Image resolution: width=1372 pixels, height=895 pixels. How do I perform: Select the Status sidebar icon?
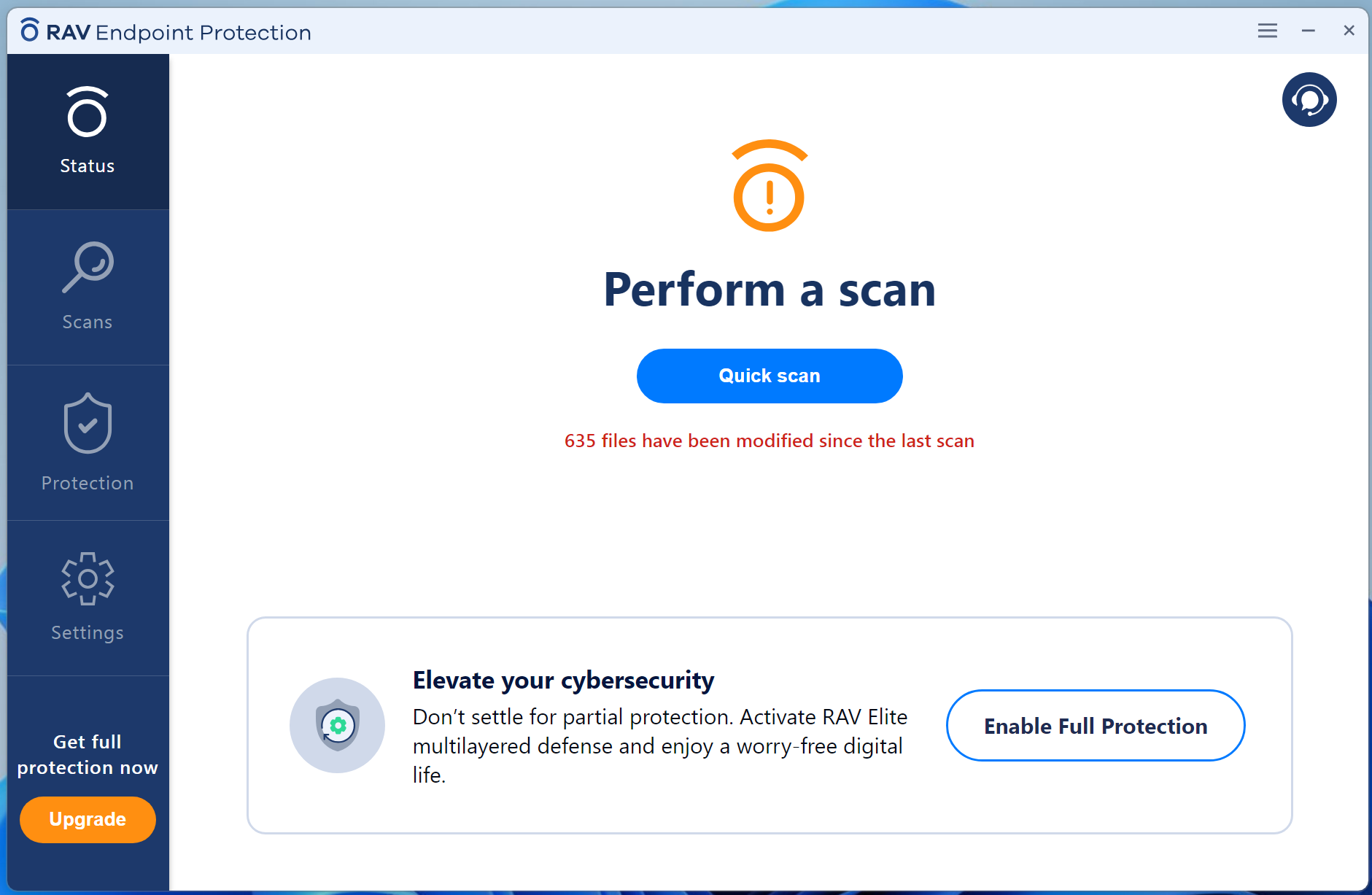[87, 113]
